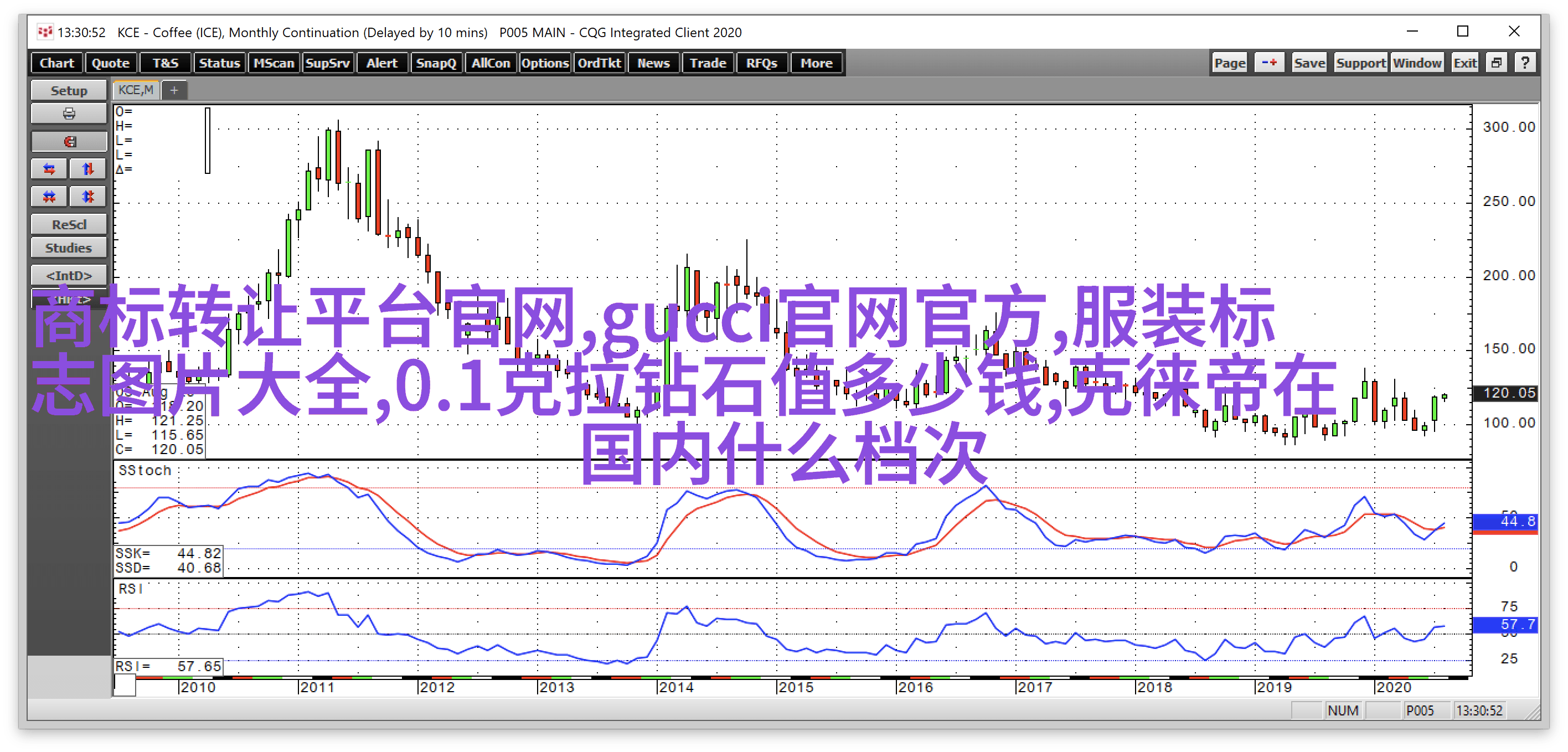Screen dimensions: 1568x752
Task: Click the horizontal compress arrows icon
Action: 49,196
